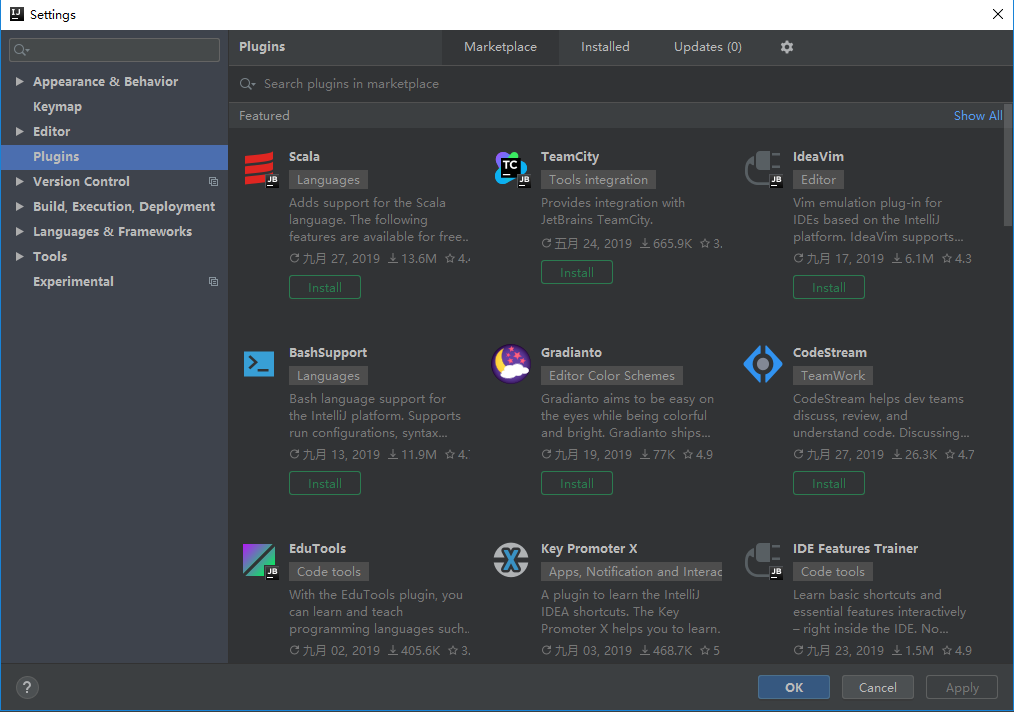This screenshot has height=712, width=1014.
Task: Expand the Editor tree node
Action: click(19, 131)
